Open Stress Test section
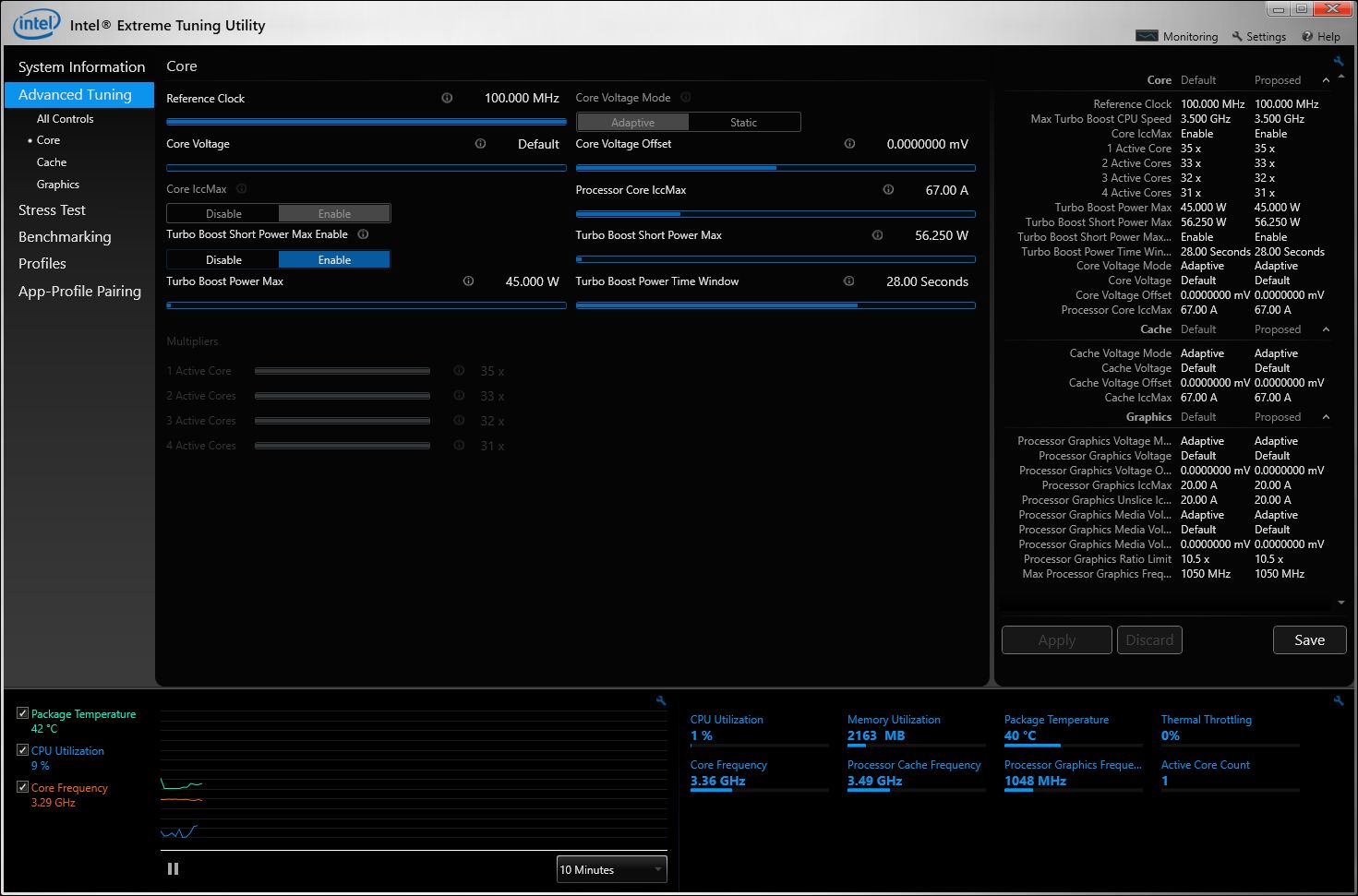The image size is (1358, 896). click(x=52, y=210)
